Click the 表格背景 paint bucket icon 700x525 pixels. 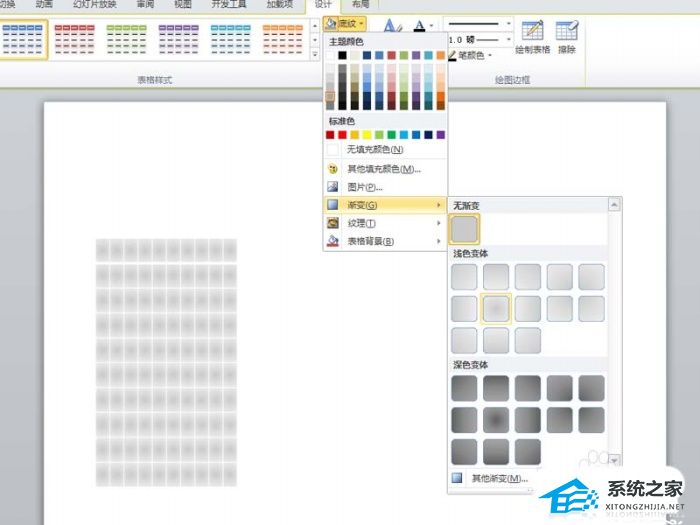pyautogui.click(x=333, y=241)
